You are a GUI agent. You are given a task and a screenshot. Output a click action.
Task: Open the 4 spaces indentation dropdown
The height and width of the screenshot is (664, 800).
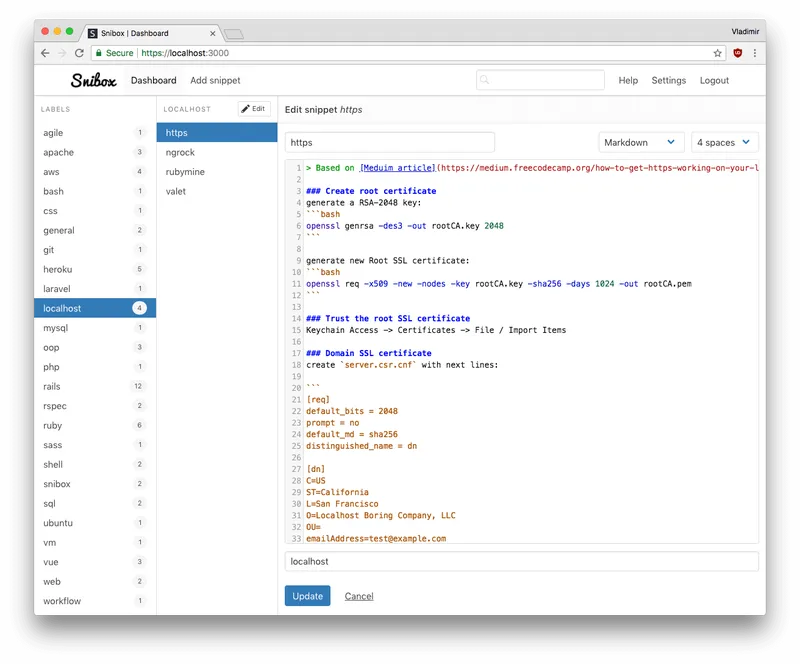[724, 142]
